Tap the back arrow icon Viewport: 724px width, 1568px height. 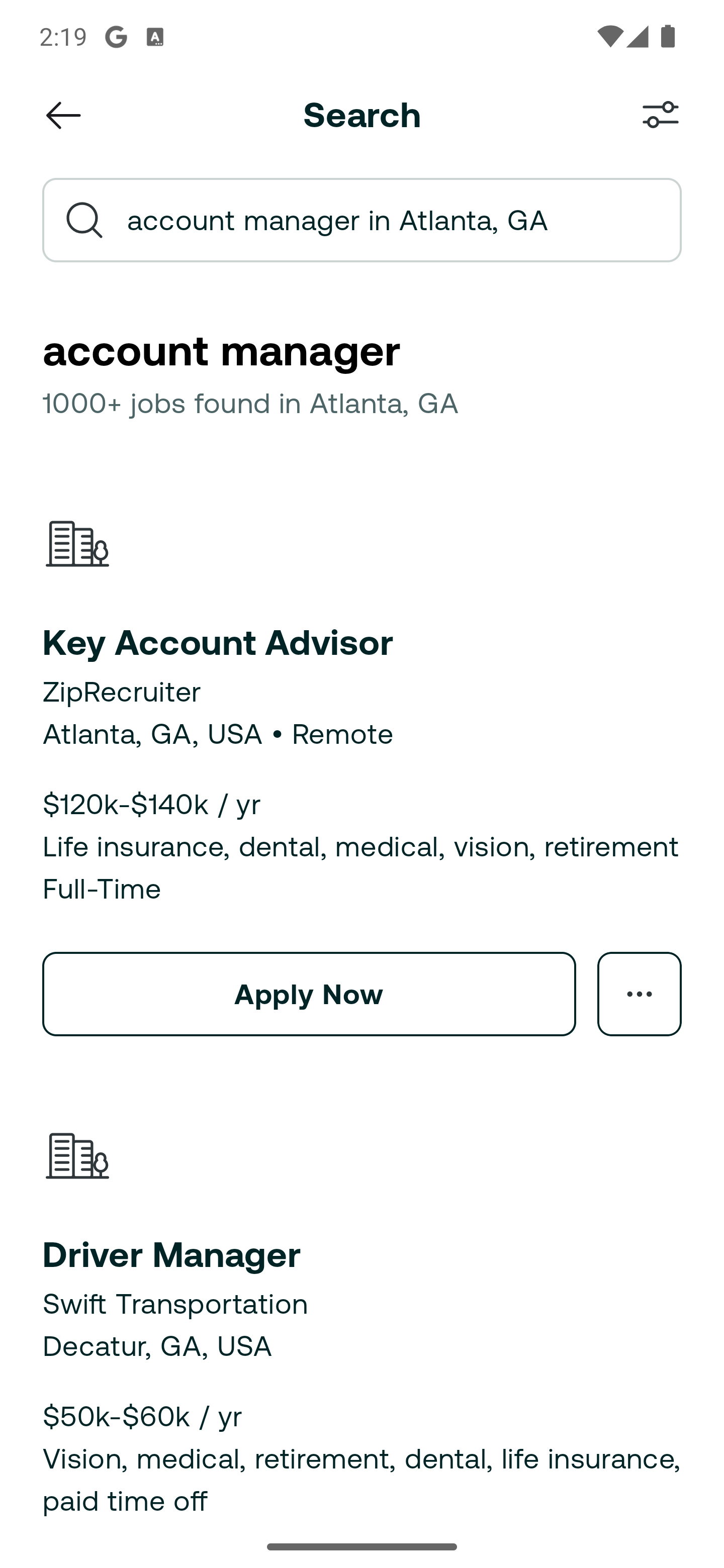coord(63,116)
